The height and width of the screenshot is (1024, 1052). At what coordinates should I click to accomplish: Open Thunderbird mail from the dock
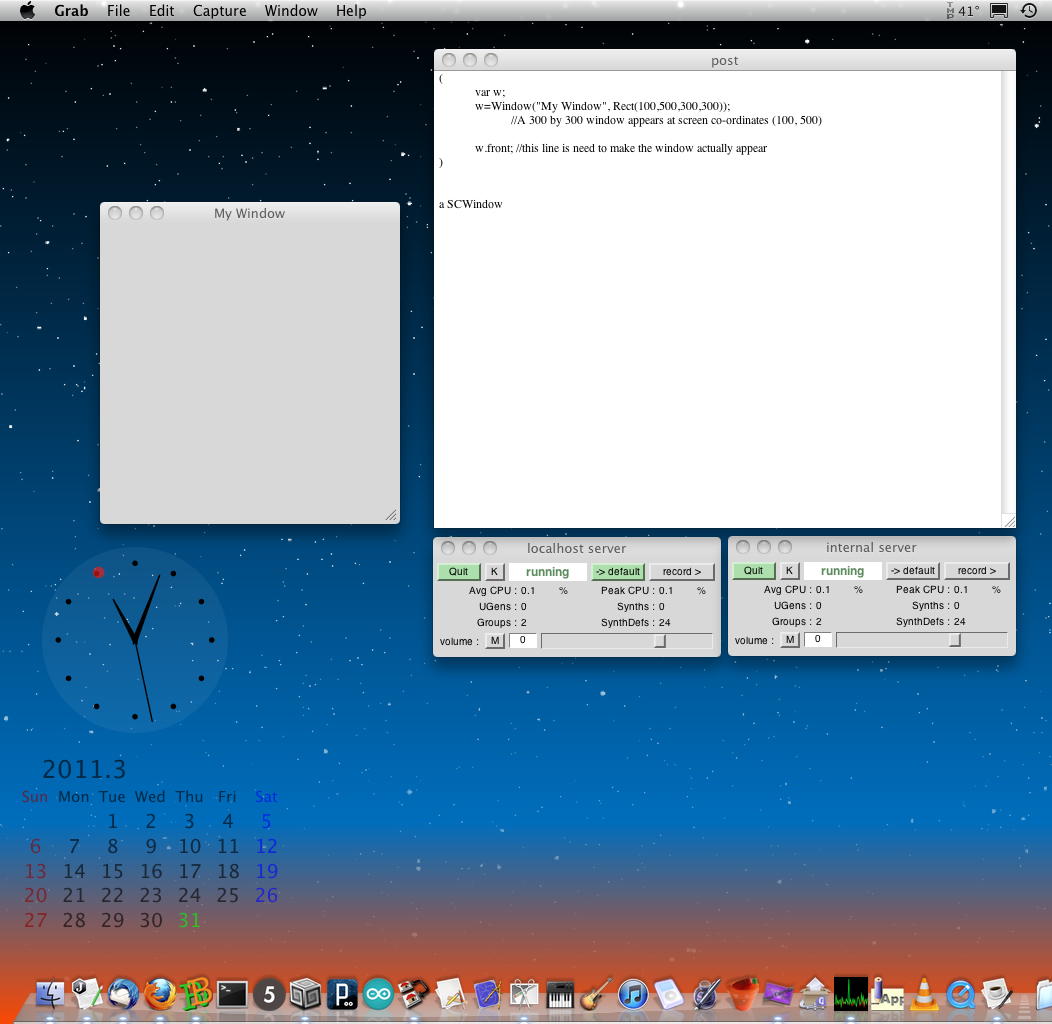pos(123,994)
